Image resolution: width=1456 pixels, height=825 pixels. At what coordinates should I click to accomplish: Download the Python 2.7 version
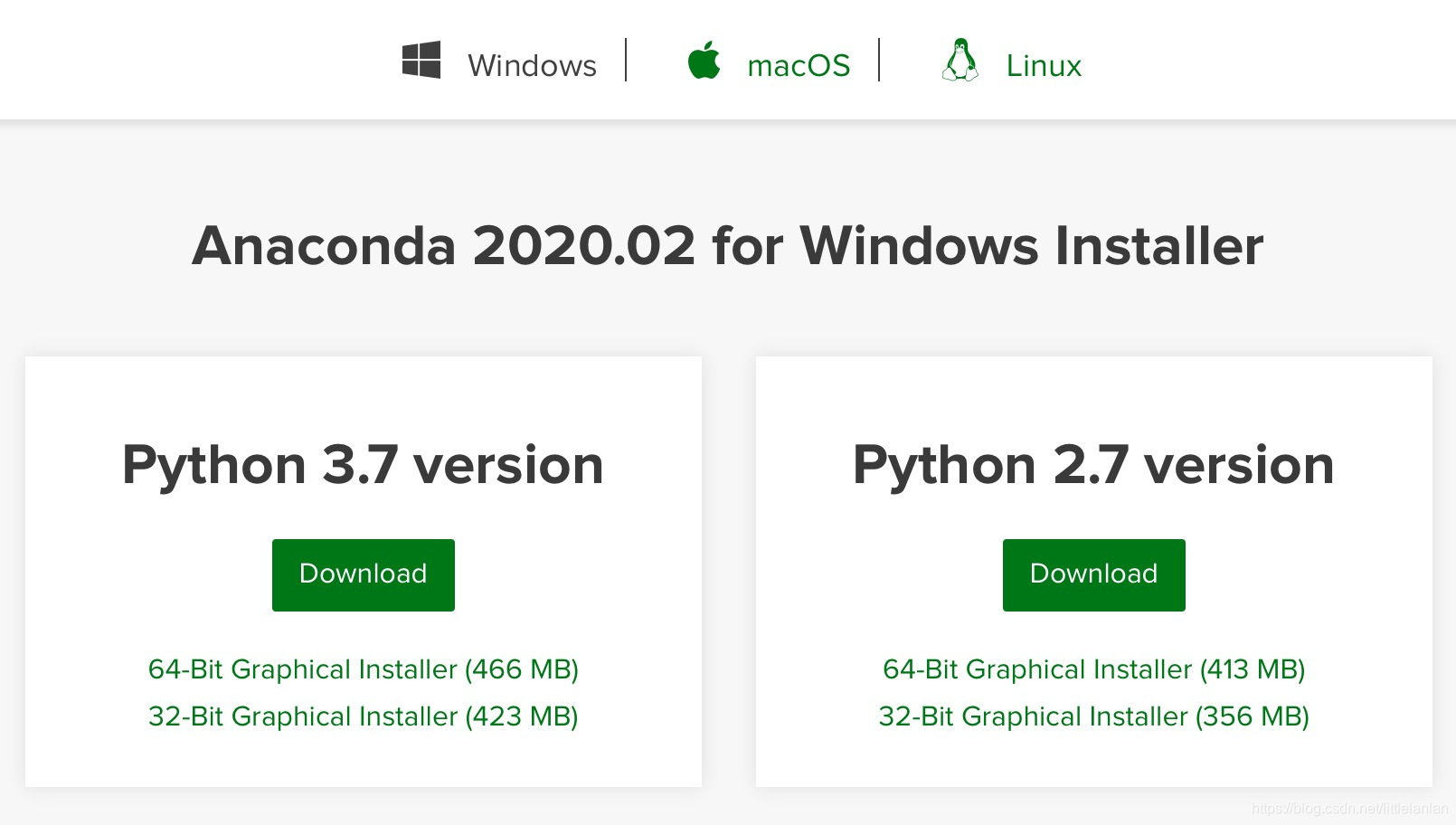click(x=1094, y=575)
